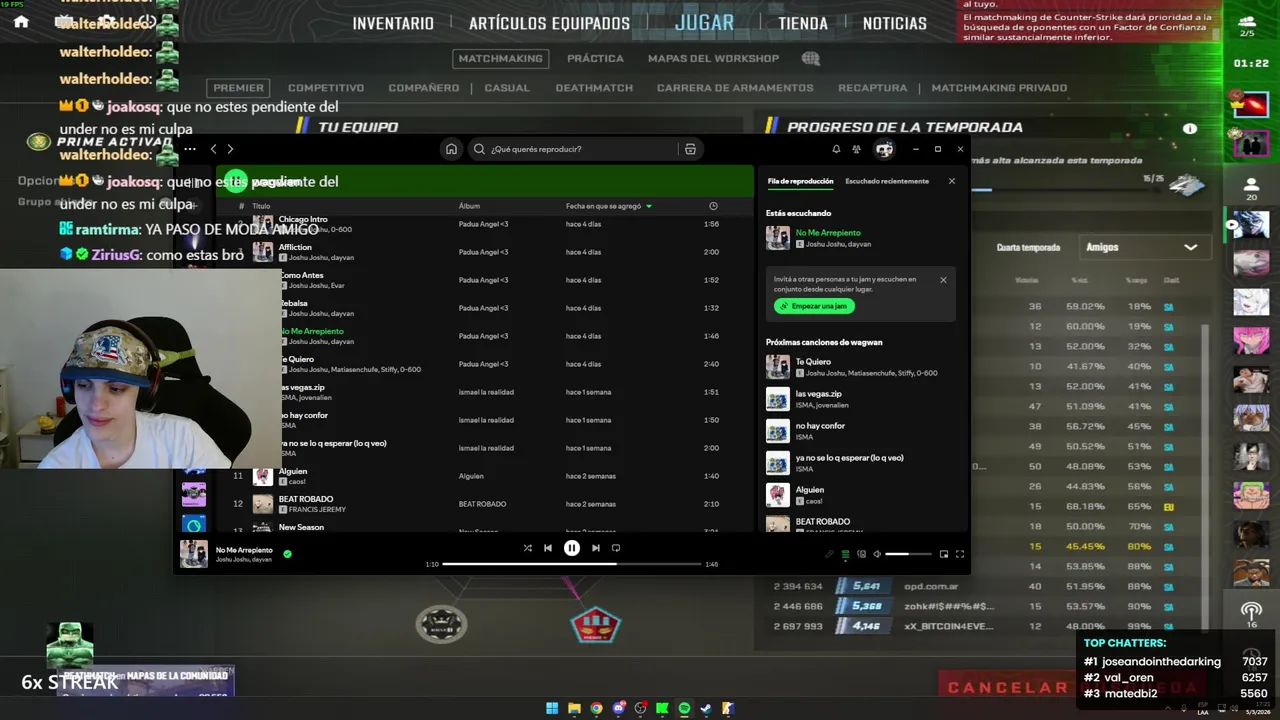This screenshot has height=720, width=1280.
Task: Dismiss the Jam invitation card
Action: (943, 280)
